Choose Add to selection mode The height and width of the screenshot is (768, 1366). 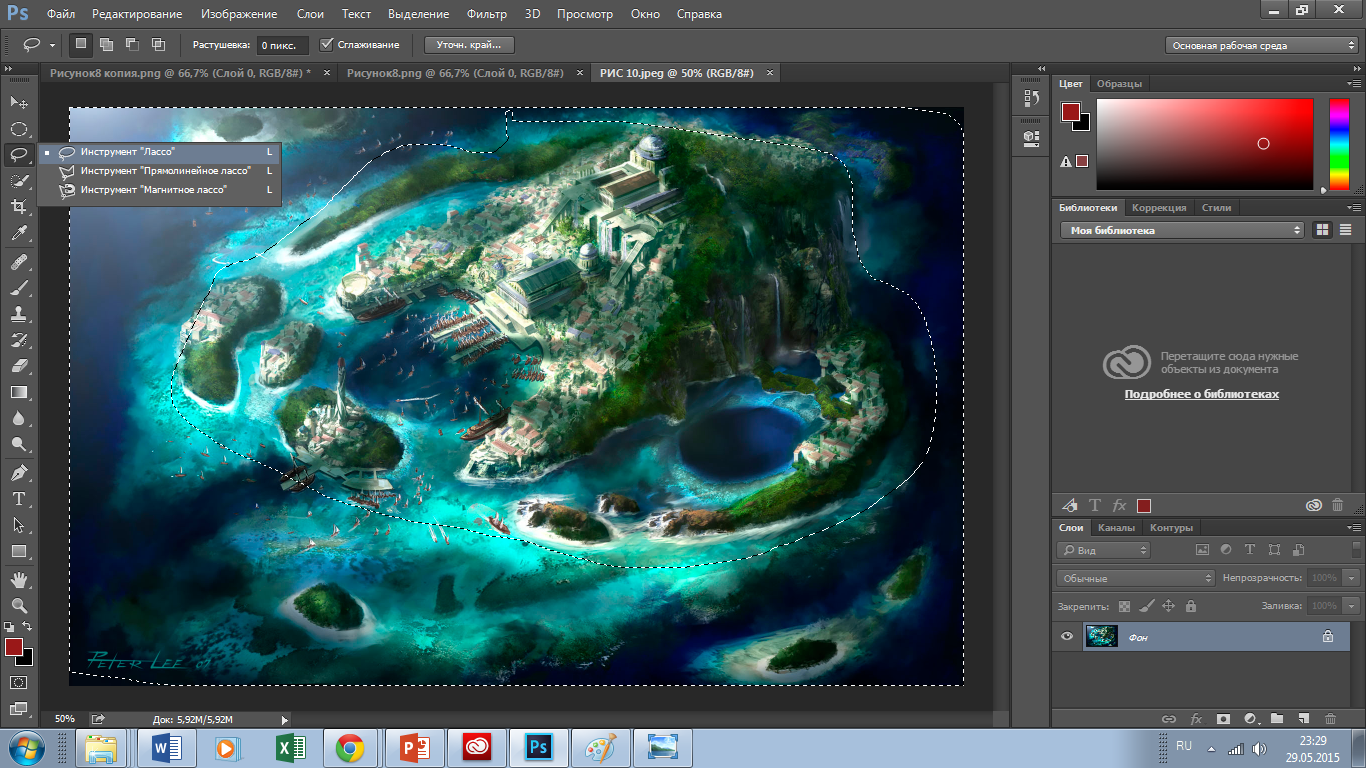point(106,44)
